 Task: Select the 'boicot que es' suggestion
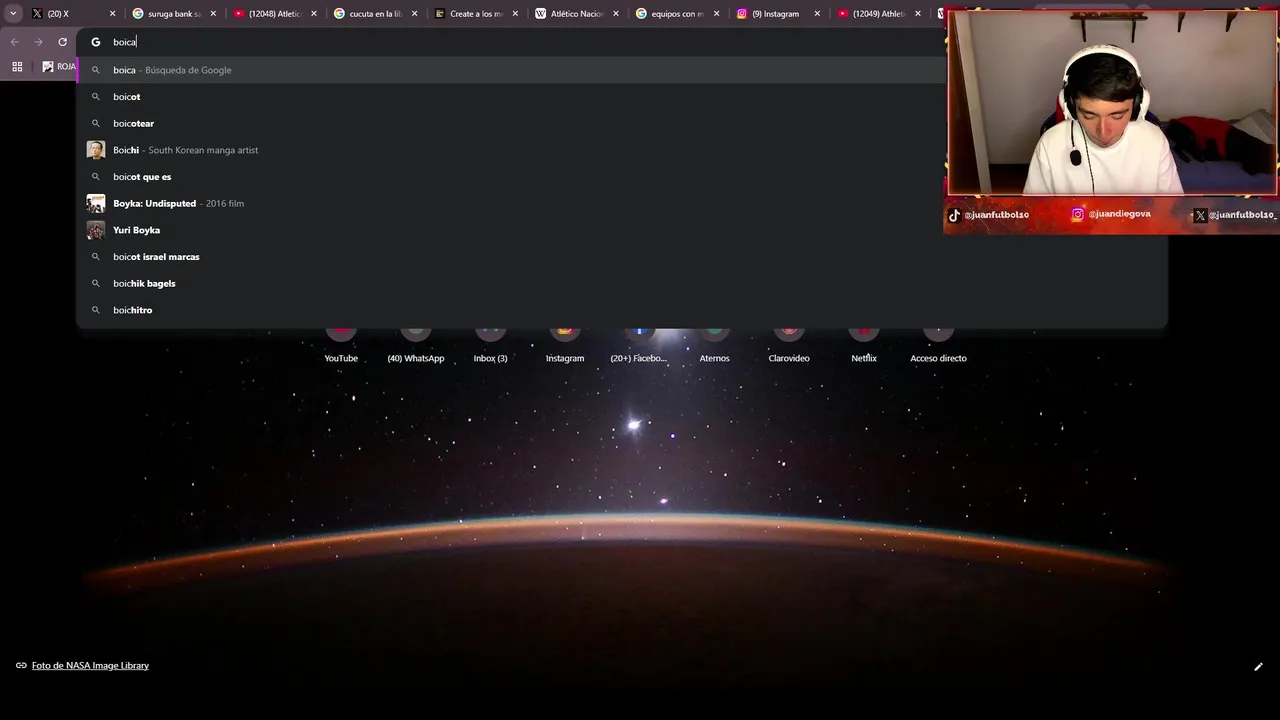622,177
